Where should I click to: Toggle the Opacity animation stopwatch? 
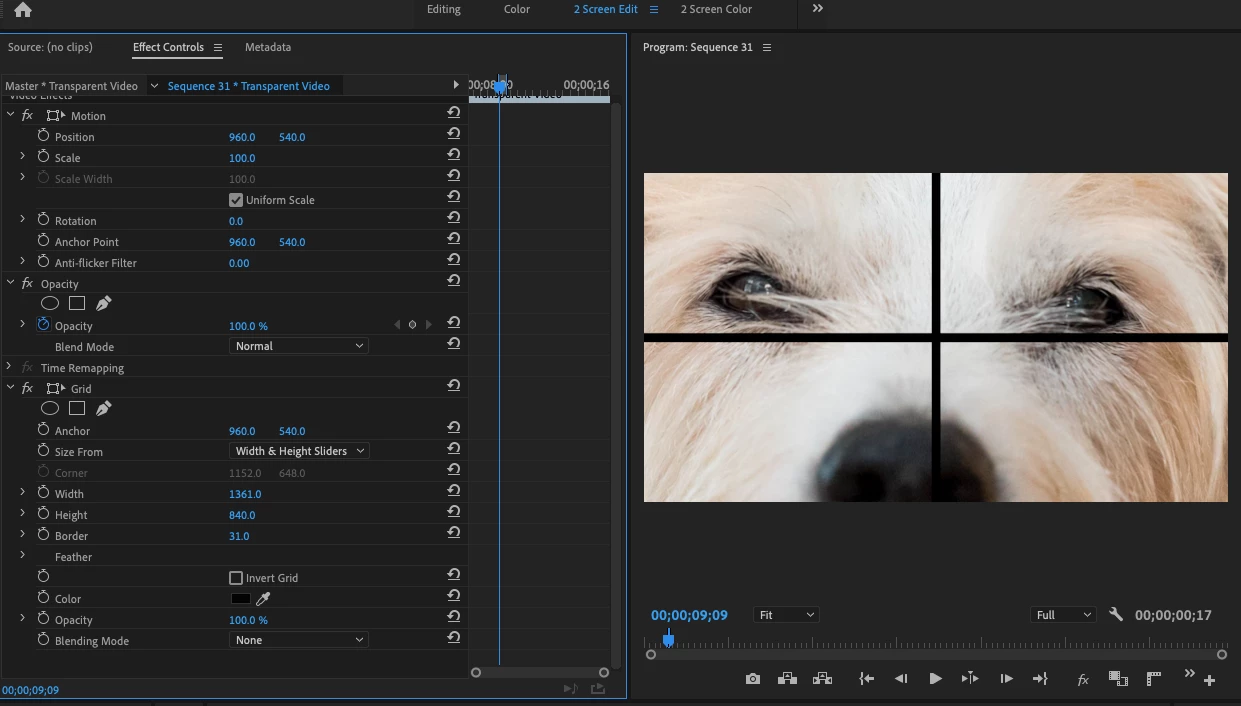click(x=43, y=325)
